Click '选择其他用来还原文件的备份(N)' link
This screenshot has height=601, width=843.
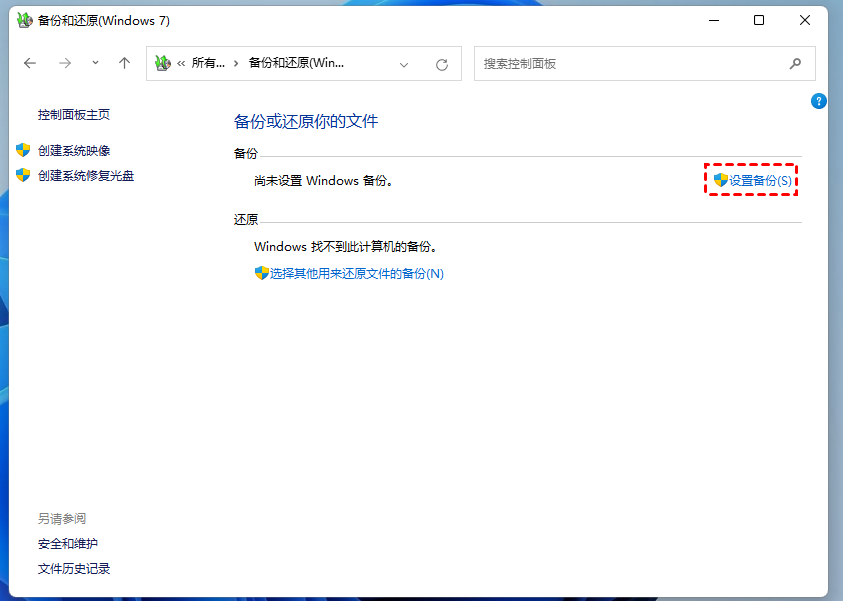pyautogui.click(x=356, y=274)
